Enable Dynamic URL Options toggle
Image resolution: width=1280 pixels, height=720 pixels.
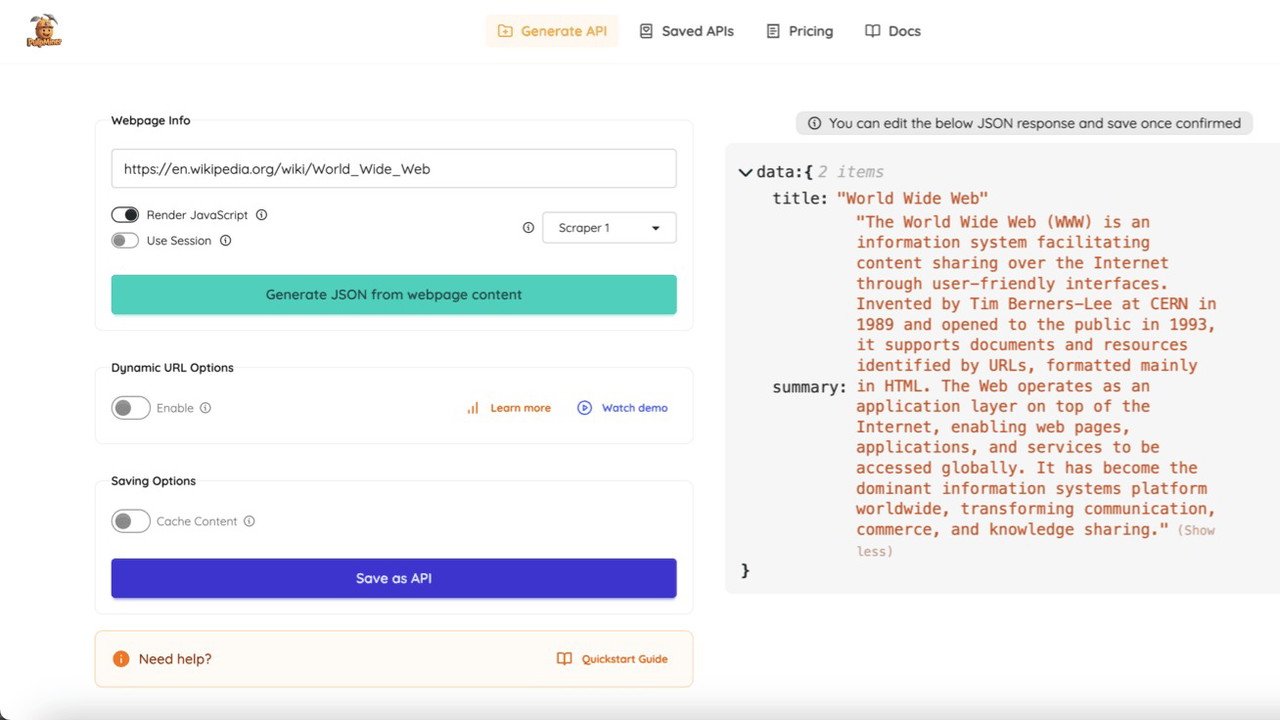coord(130,408)
